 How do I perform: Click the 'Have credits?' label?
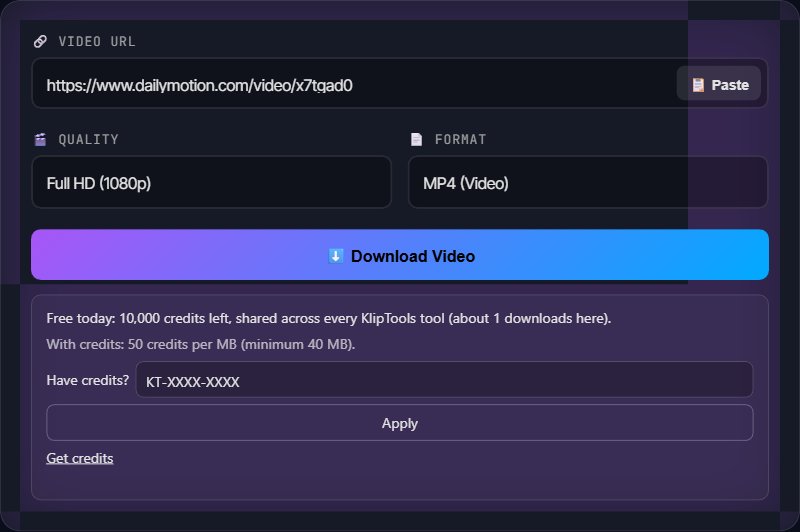coord(87,381)
